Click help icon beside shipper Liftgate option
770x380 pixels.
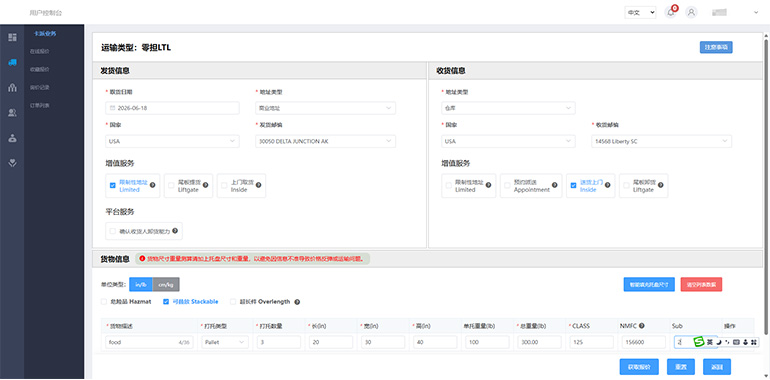point(205,185)
